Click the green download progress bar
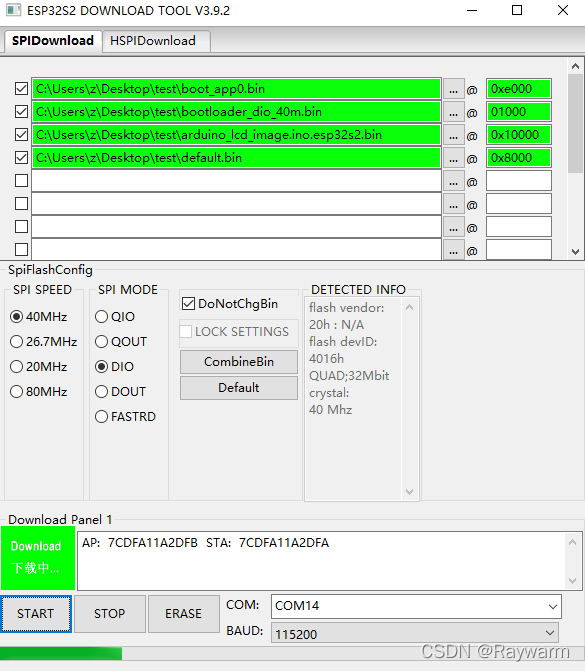The image size is (585, 671). 61,653
